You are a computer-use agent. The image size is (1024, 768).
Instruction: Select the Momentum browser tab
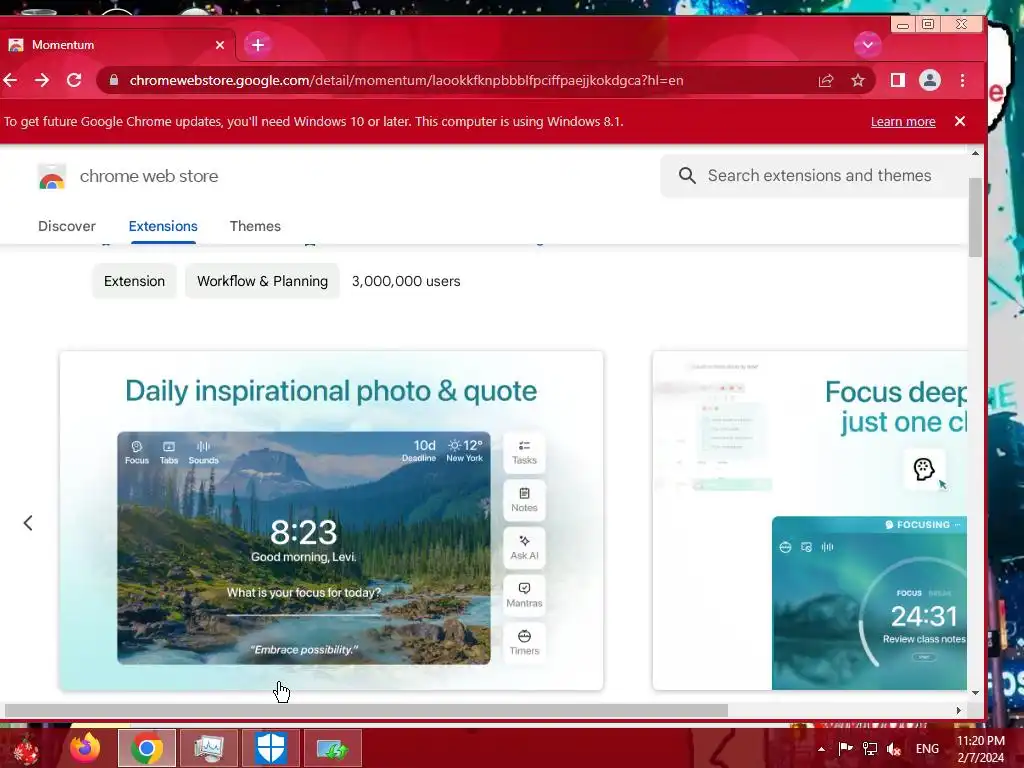coord(118,44)
